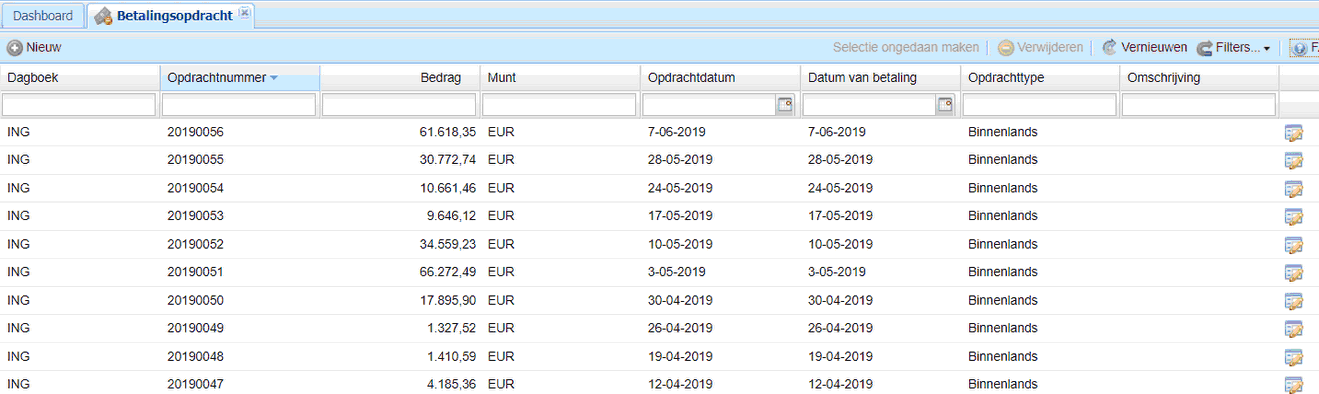
Task: Click the Verwijderen button
Action: point(1040,47)
